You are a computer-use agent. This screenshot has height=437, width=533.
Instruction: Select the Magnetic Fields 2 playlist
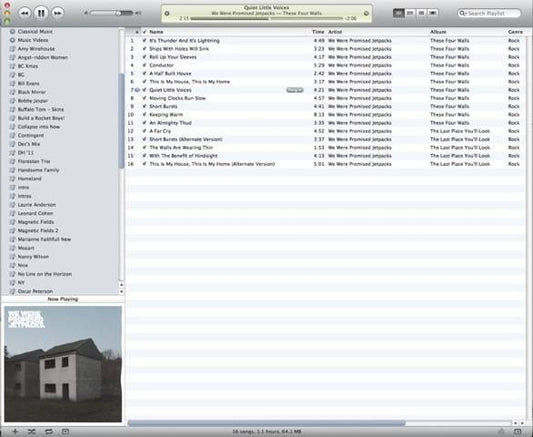(x=38, y=230)
